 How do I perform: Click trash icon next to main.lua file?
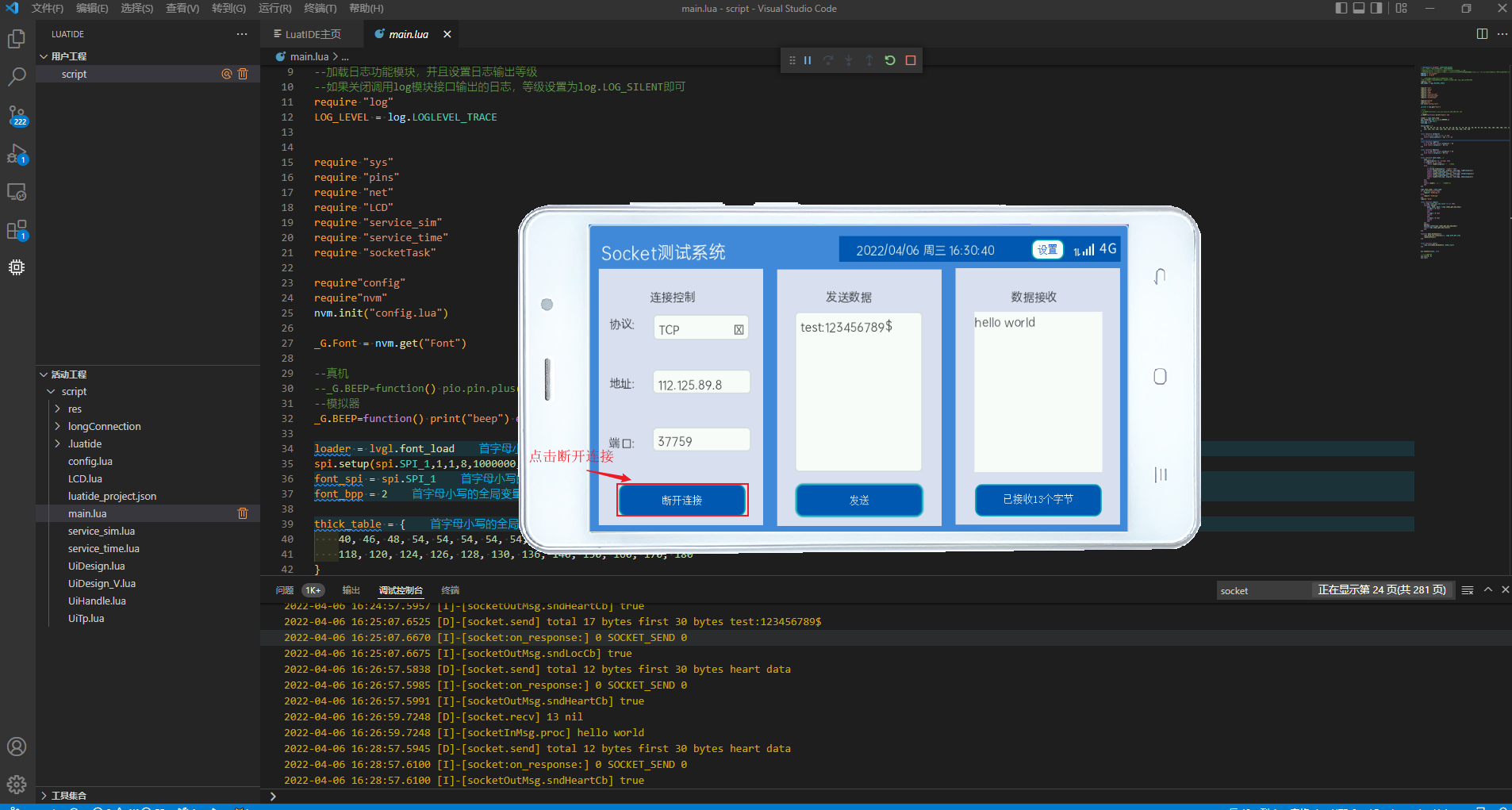click(x=243, y=513)
